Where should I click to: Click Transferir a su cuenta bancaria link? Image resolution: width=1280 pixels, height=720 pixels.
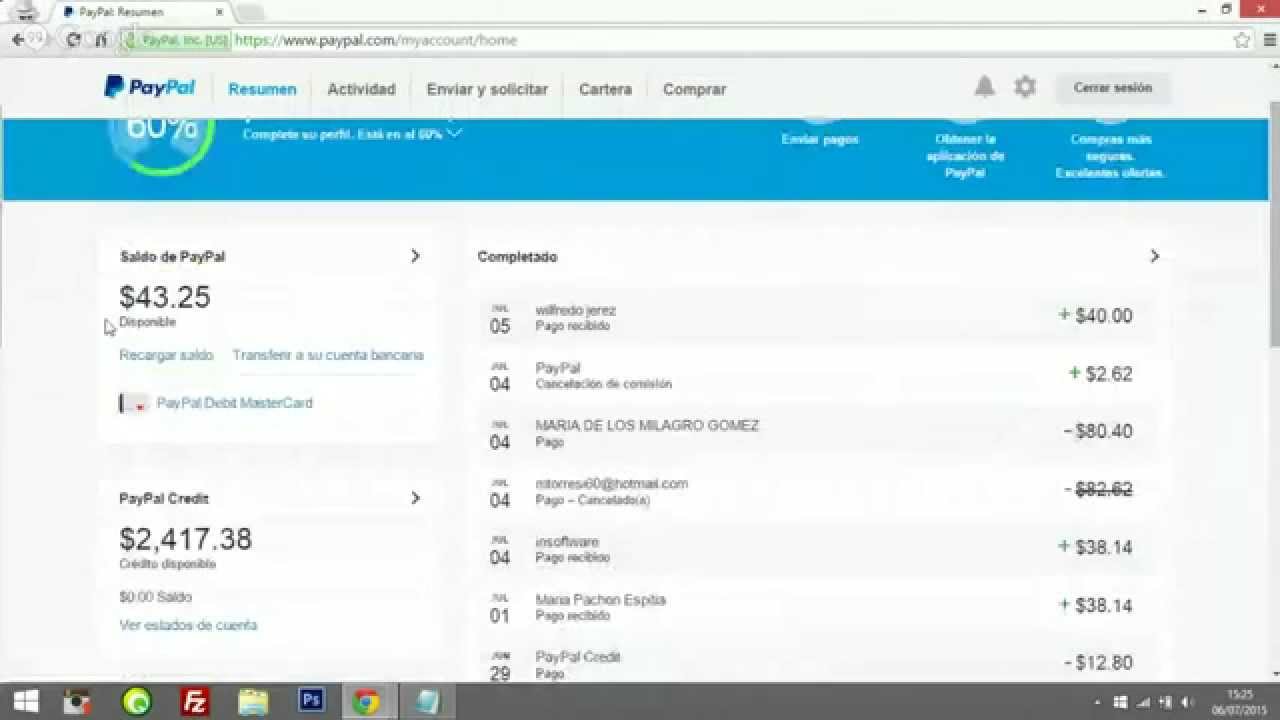click(328, 355)
